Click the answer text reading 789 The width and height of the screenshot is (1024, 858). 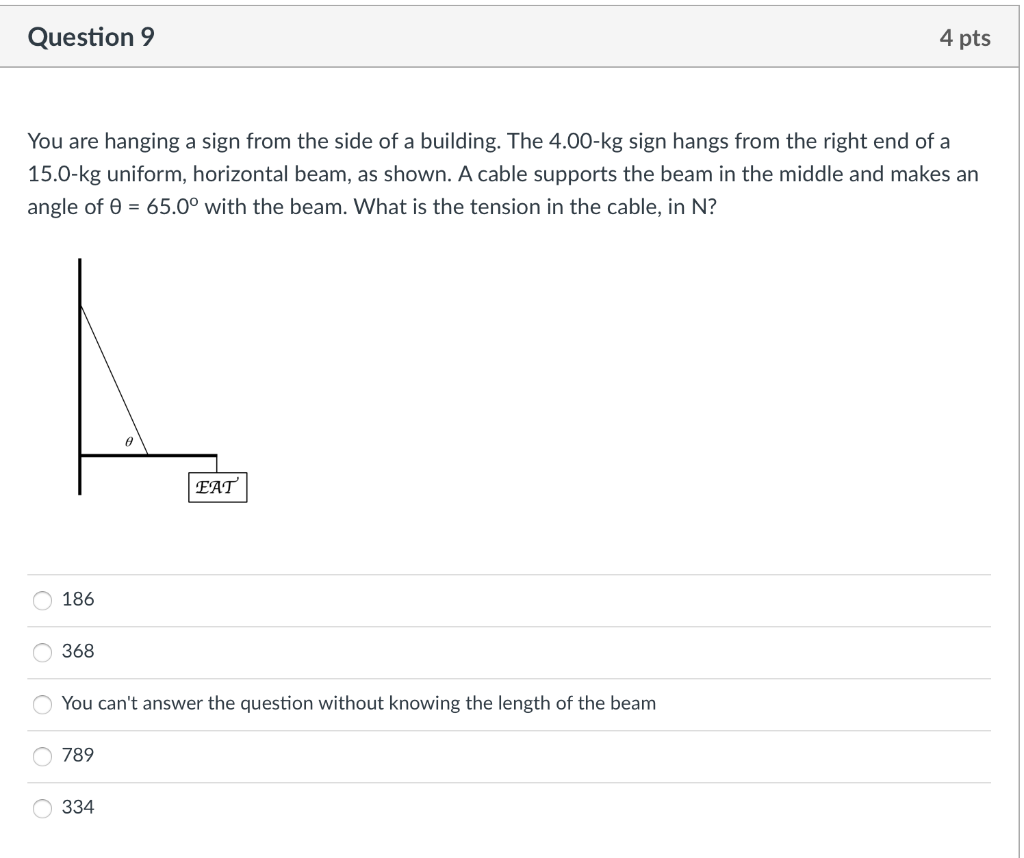(x=77, y=755)
